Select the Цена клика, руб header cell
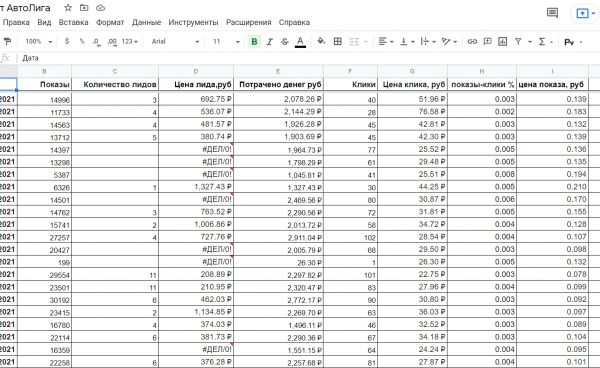Viewport: 600px width, 368px height. point(412,85)
